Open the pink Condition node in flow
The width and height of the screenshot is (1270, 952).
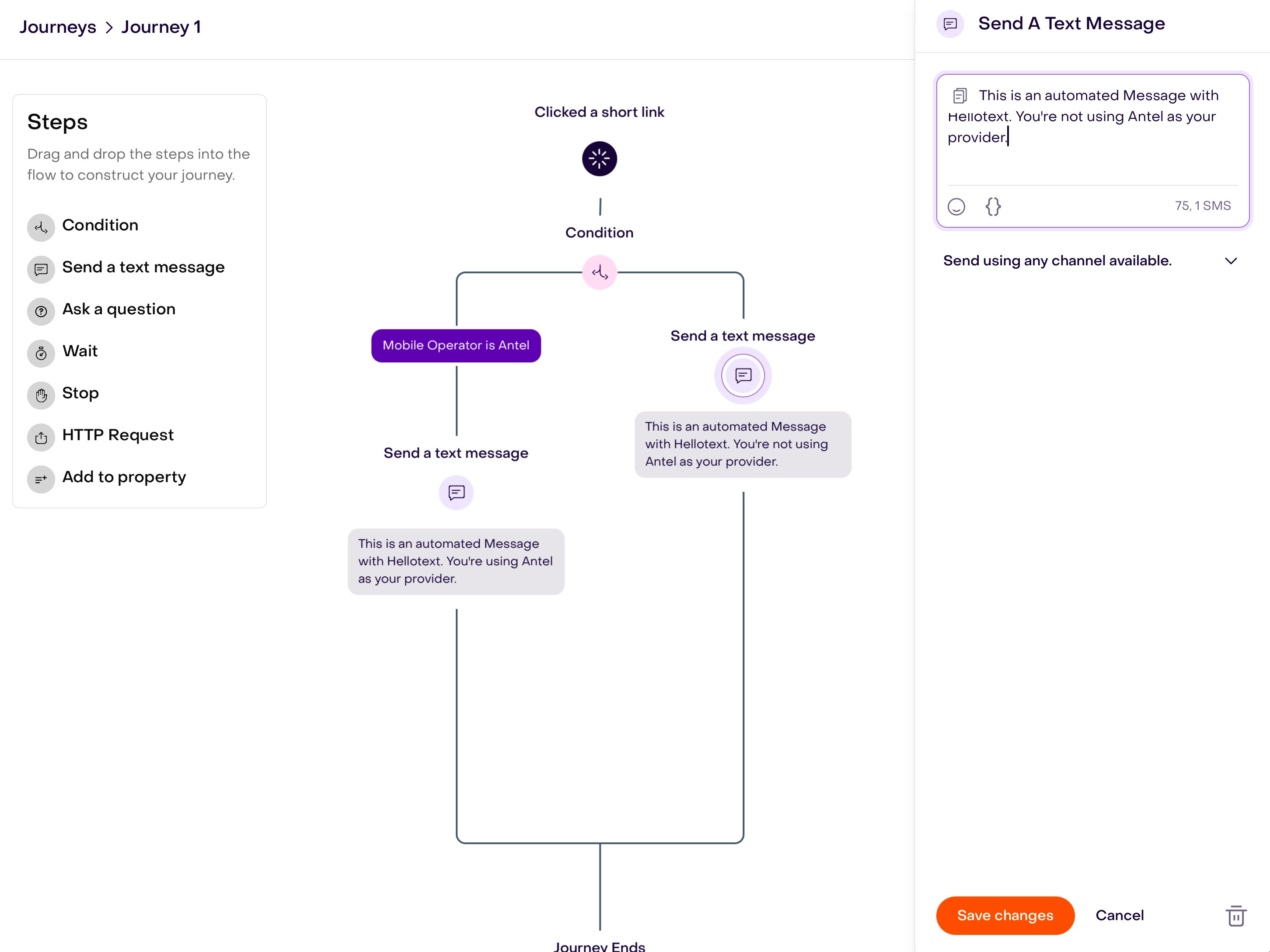pyautogui.click(x=600, y=273)
